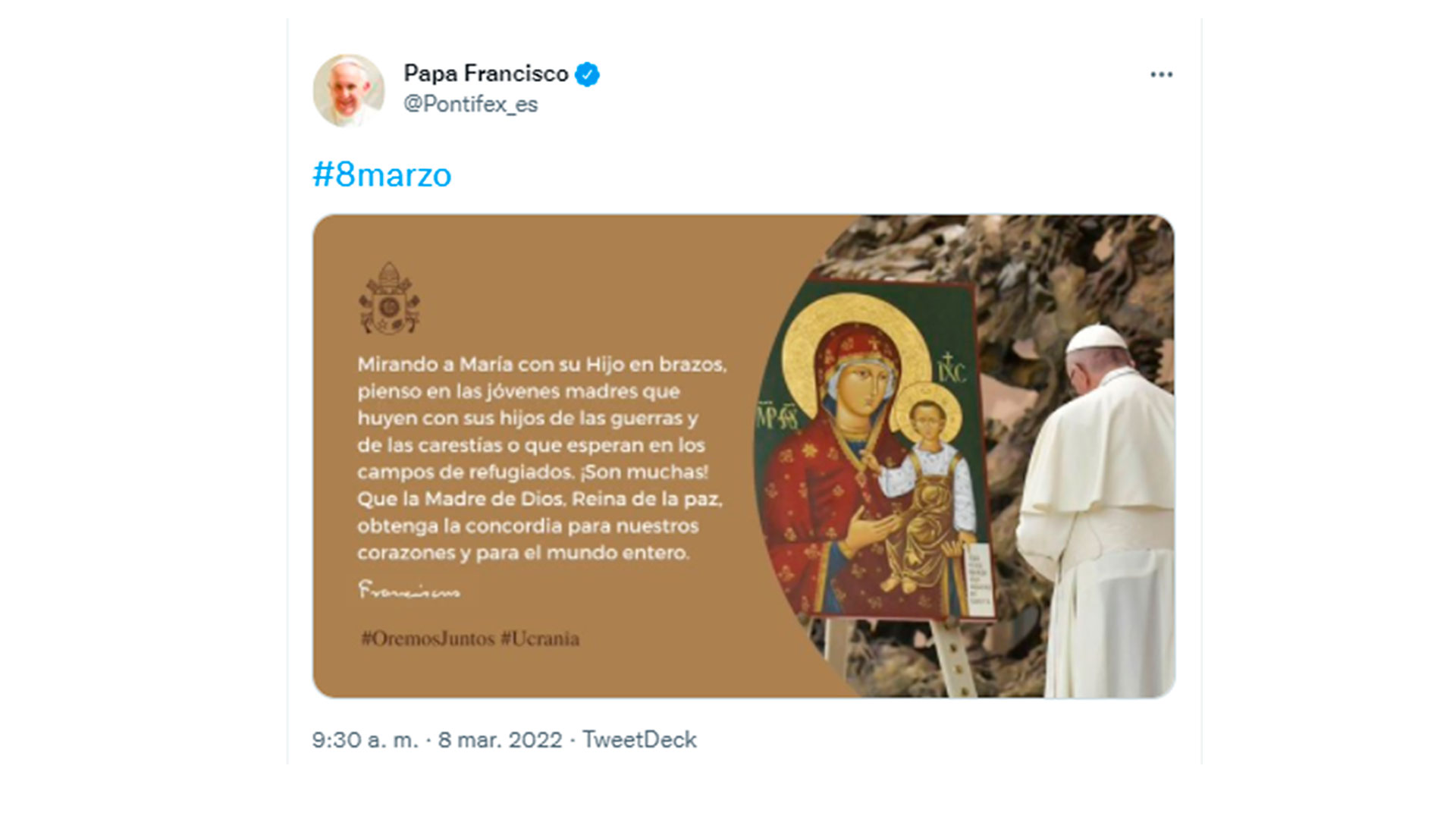Follow the #8marzo hashtag
The image size is (1456, 819).
coord(381,175)
